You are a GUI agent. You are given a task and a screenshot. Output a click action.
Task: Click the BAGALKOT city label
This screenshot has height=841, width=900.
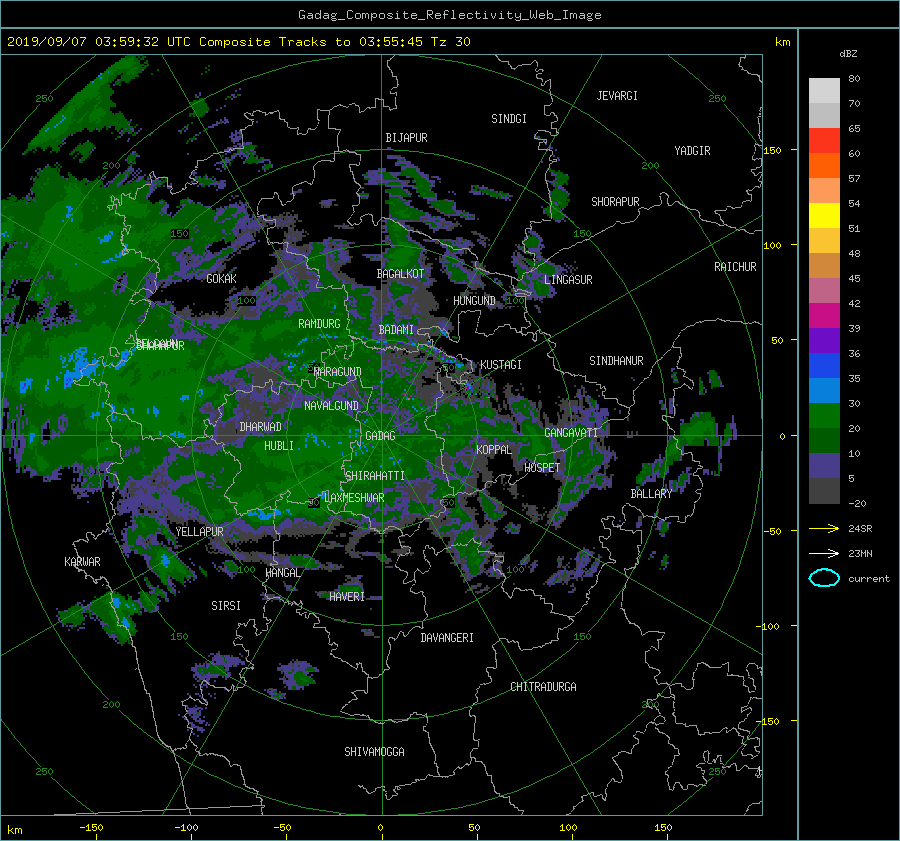400,274
